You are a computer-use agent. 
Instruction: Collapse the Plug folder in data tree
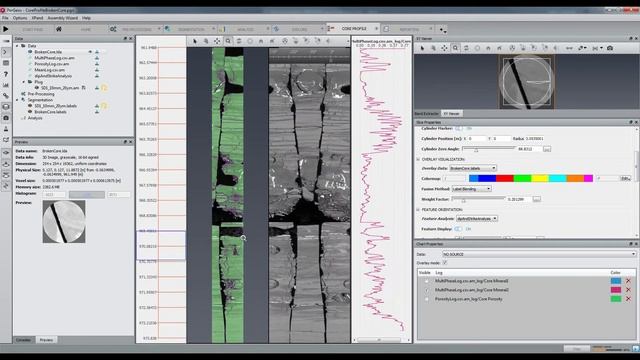pyautogui.click(x=24, y=82)
